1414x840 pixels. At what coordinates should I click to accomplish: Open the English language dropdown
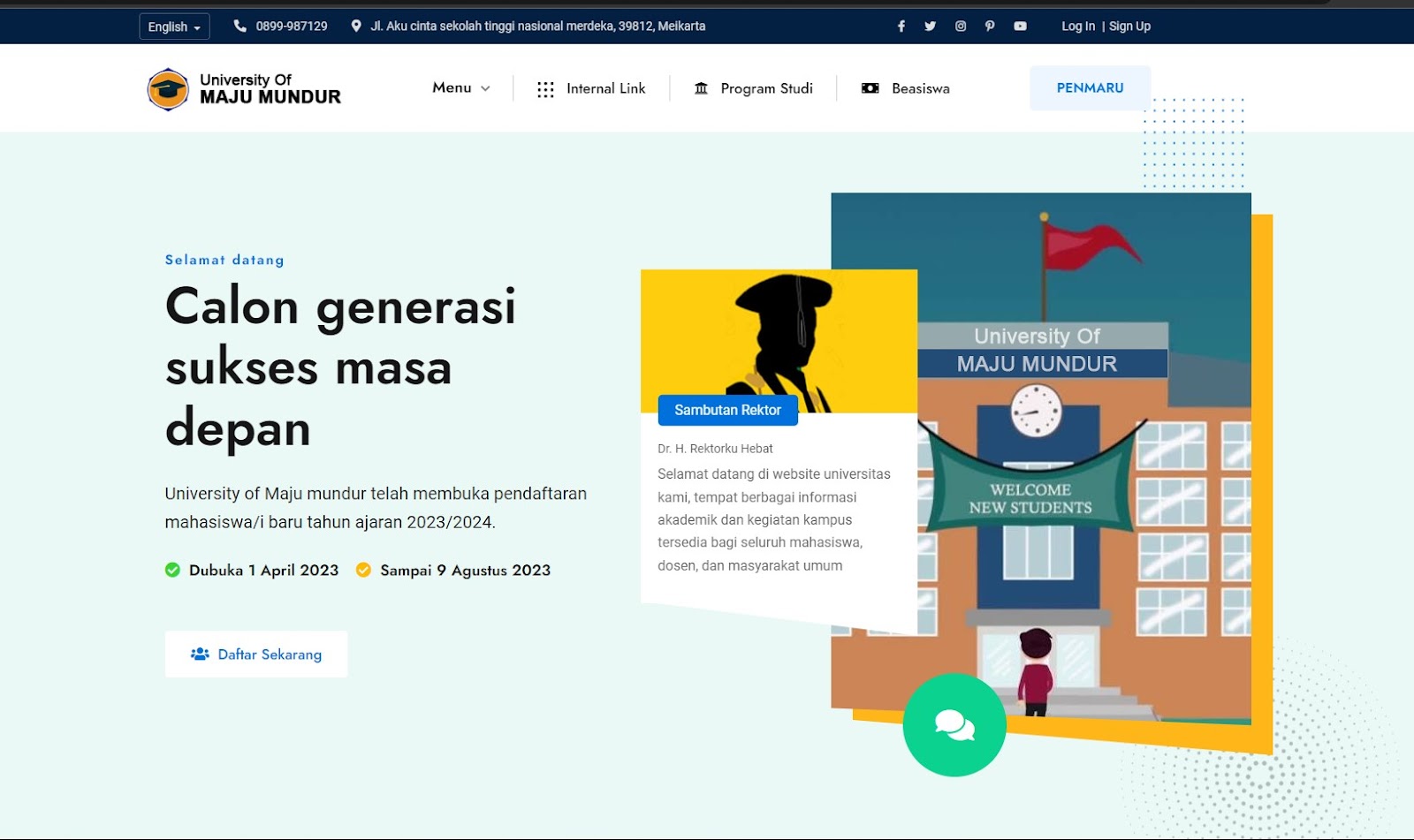pyautogui.click(x=174, y=26)
